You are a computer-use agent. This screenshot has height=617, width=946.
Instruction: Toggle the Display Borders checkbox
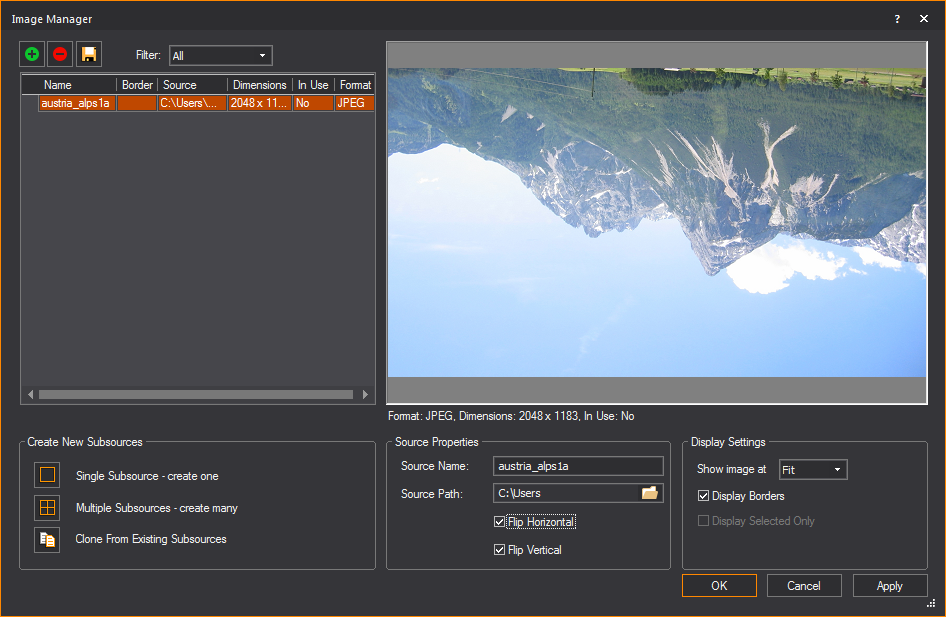(704, 496)
